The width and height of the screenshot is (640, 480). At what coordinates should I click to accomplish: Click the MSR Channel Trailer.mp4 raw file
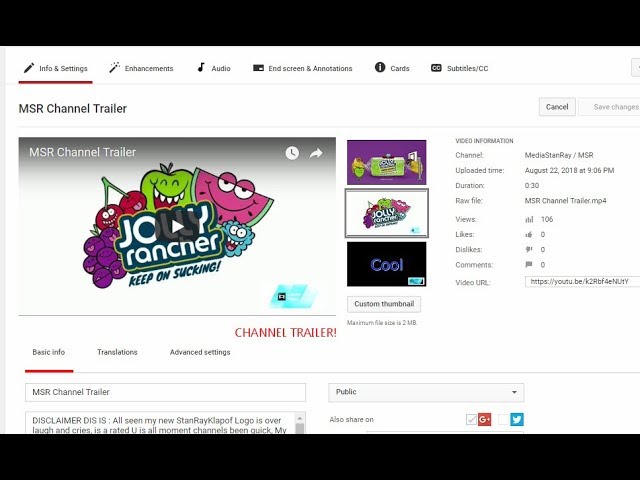565,201
